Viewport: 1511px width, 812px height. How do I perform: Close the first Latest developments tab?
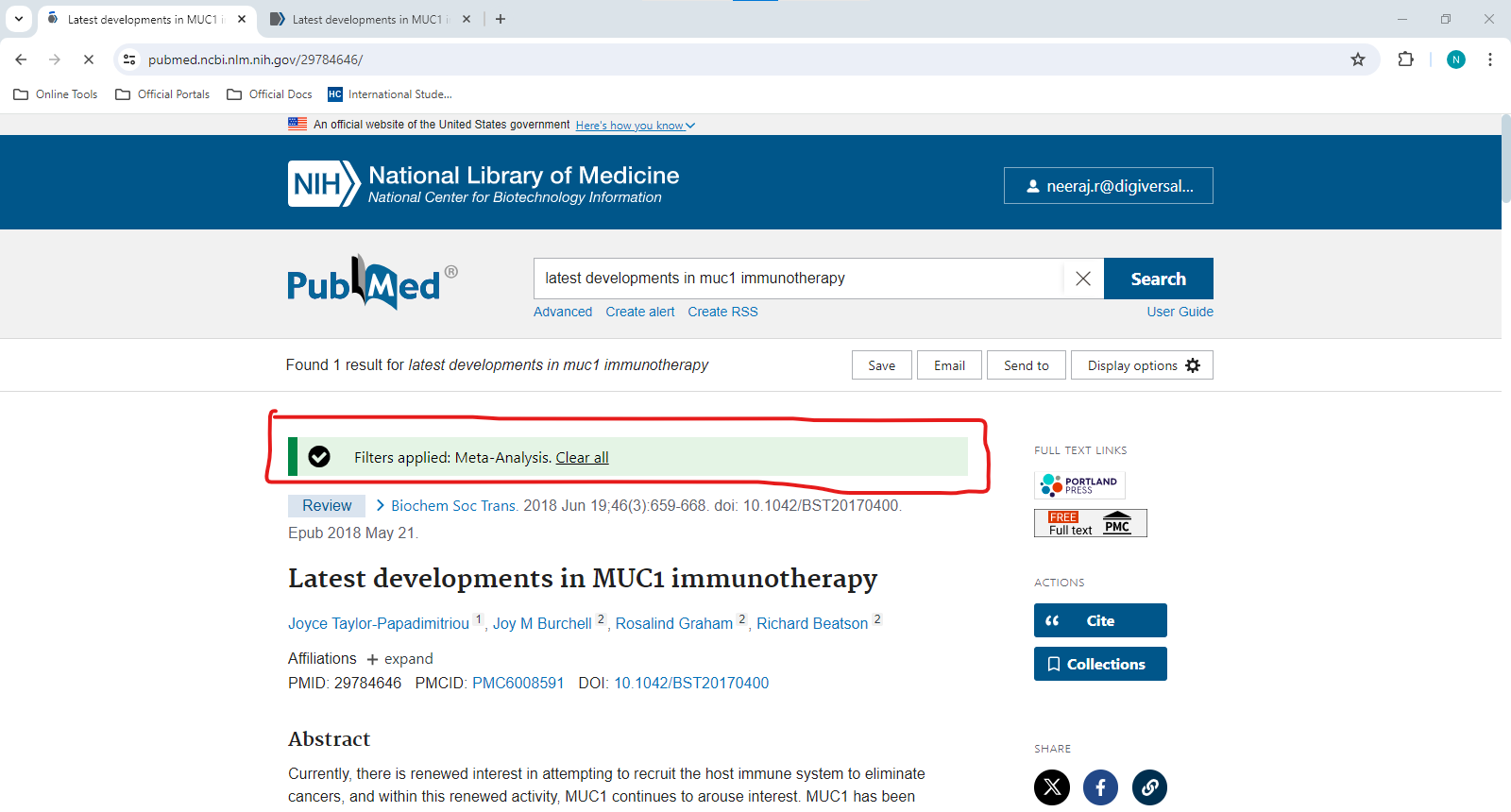coord(242,19)
